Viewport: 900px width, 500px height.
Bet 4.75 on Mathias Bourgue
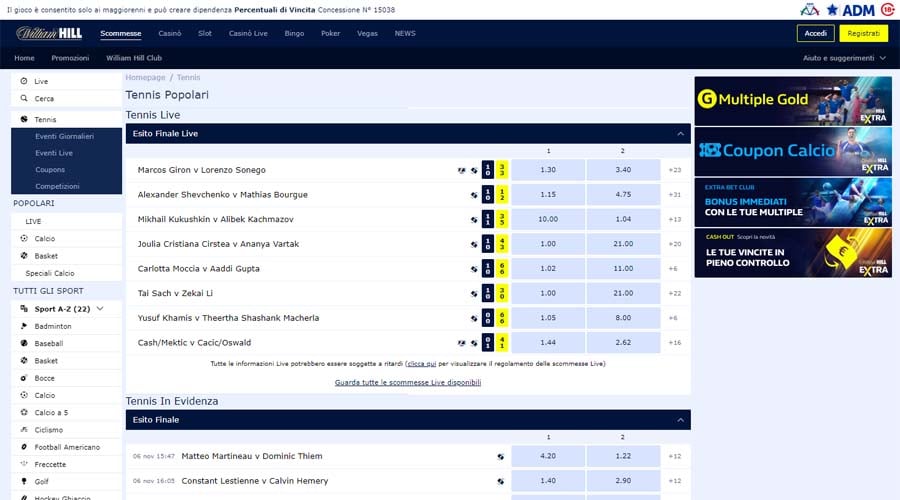click(x=623, y=195)
